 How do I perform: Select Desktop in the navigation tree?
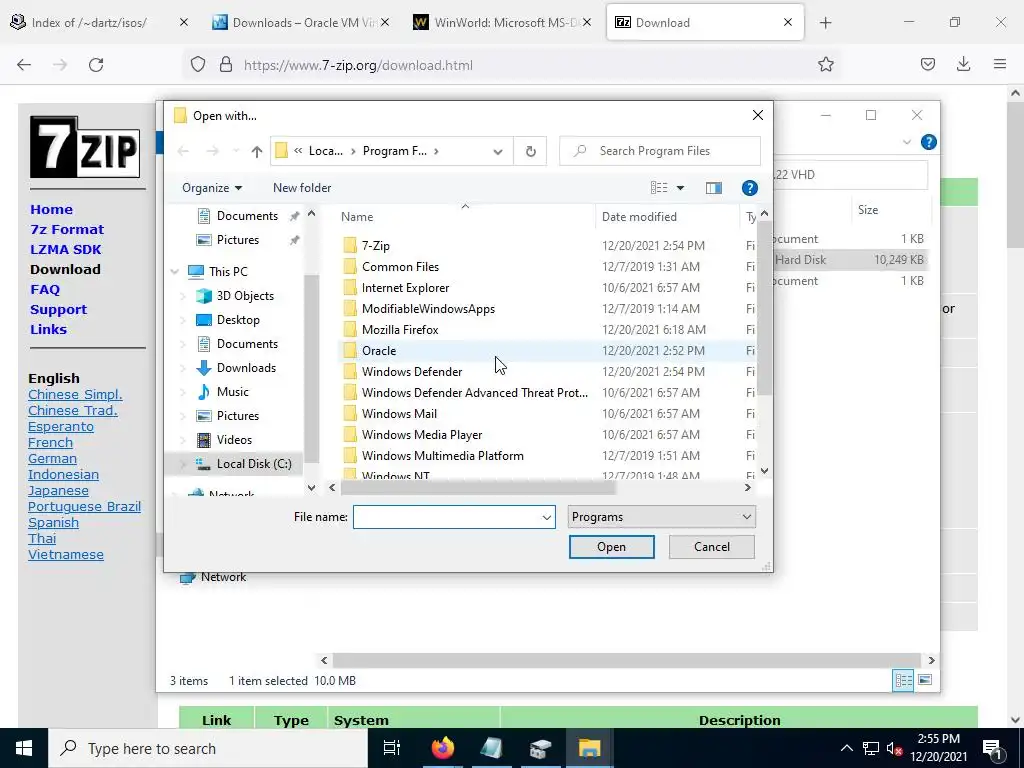coord(238,320)
